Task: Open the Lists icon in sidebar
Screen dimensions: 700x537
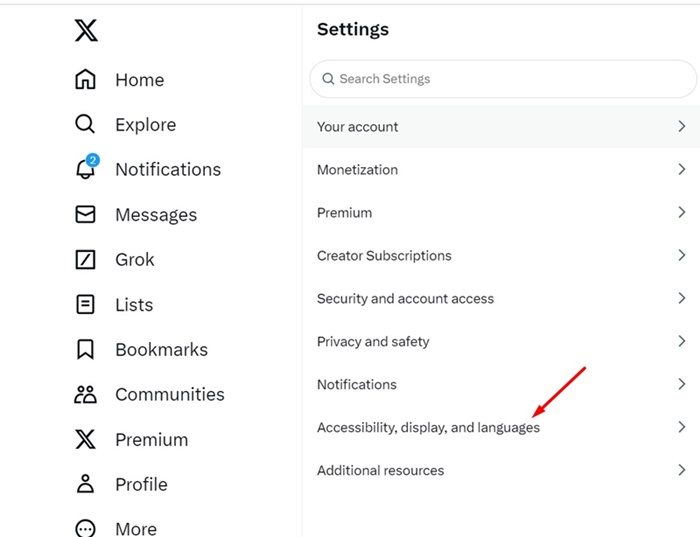Action: click(85, 304)
